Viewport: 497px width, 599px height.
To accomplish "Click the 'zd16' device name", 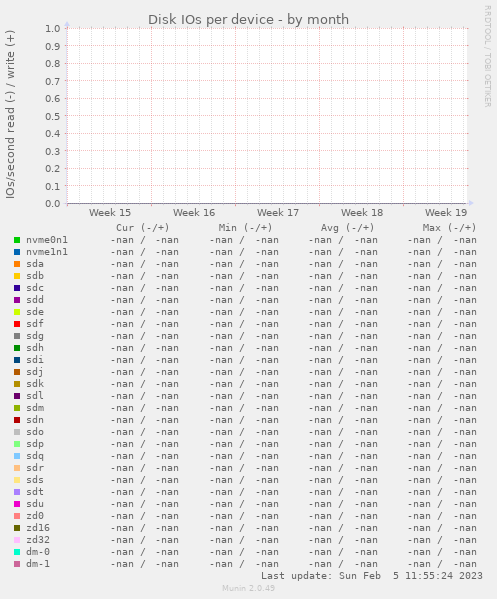I will tap(38, 528).
